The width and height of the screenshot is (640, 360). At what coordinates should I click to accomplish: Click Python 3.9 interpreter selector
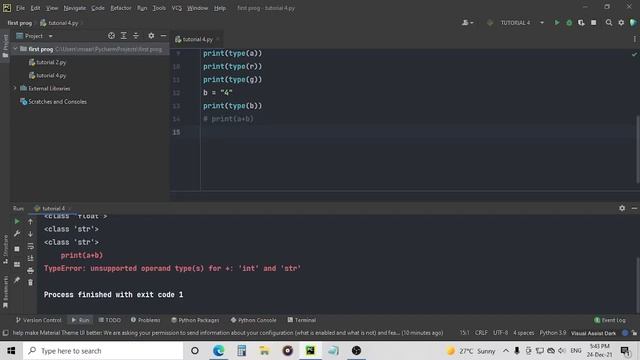[x=553, y=333]
